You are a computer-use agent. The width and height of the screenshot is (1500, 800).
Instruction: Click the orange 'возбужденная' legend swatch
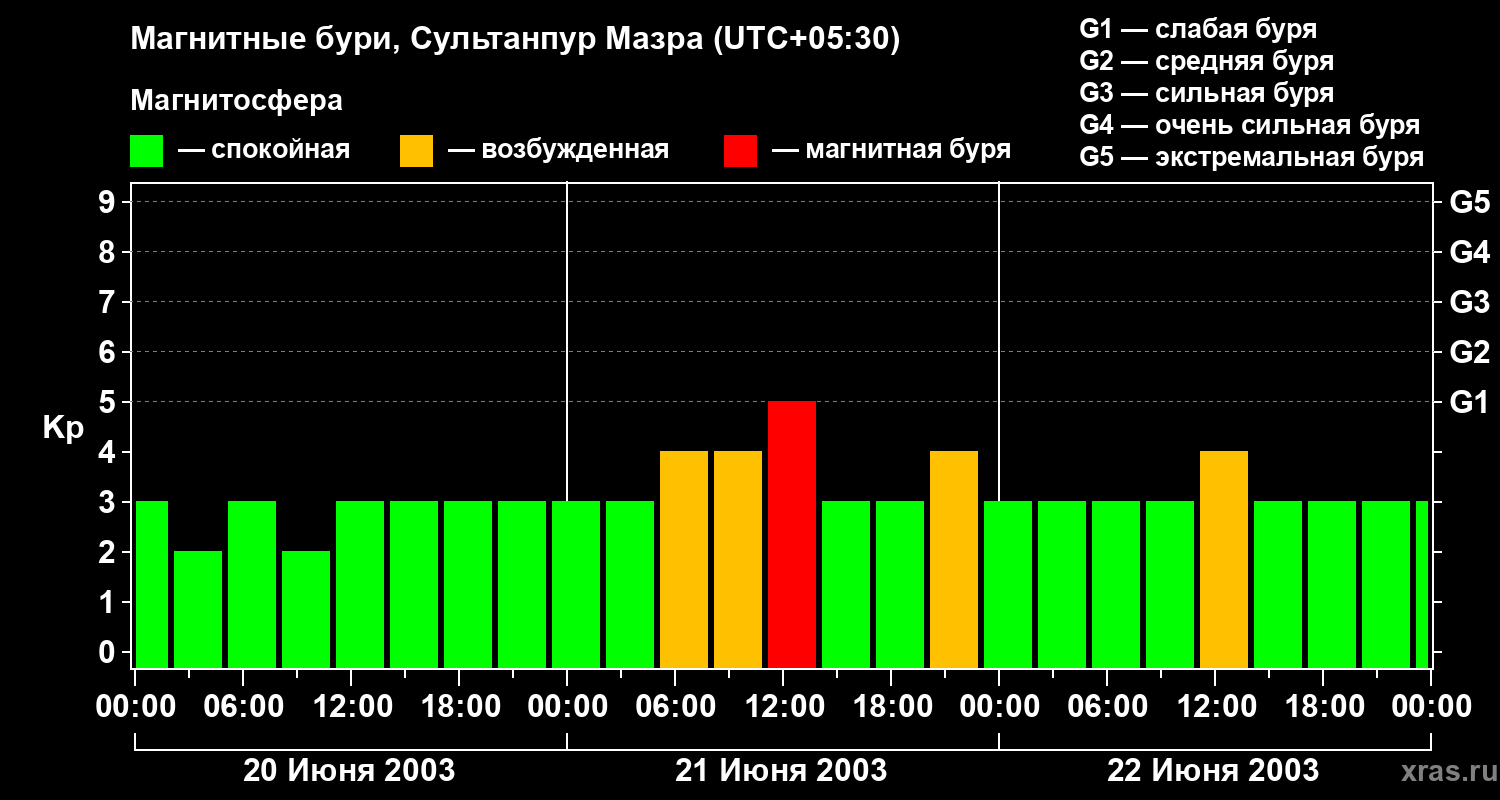(x=416, y=150)
